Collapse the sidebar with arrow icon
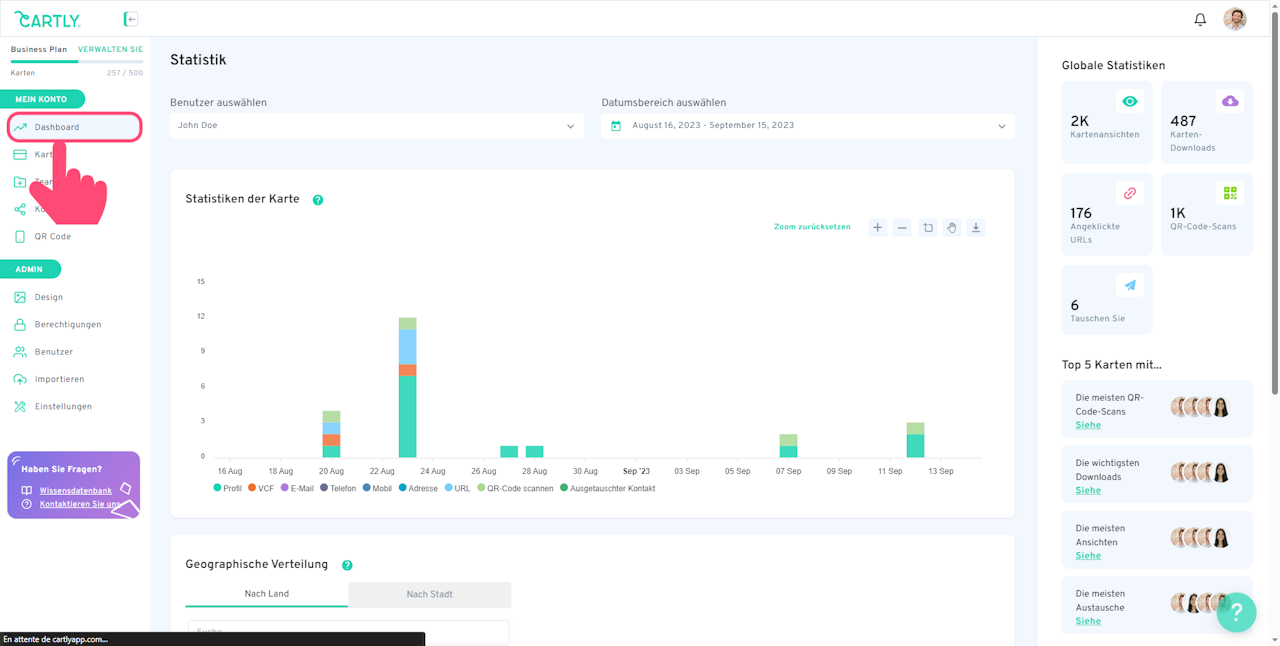The height and width of the screenshot is (646, 1280). (x=131, y=19)
